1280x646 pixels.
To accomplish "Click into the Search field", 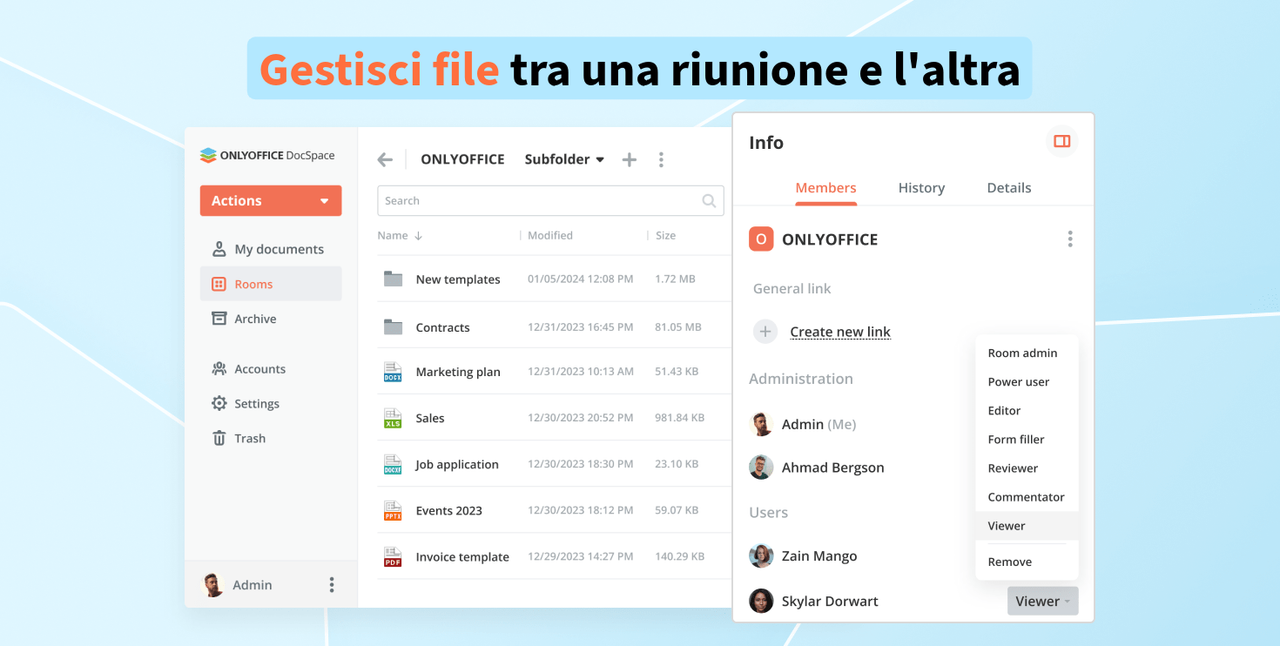I will [550, 201].
